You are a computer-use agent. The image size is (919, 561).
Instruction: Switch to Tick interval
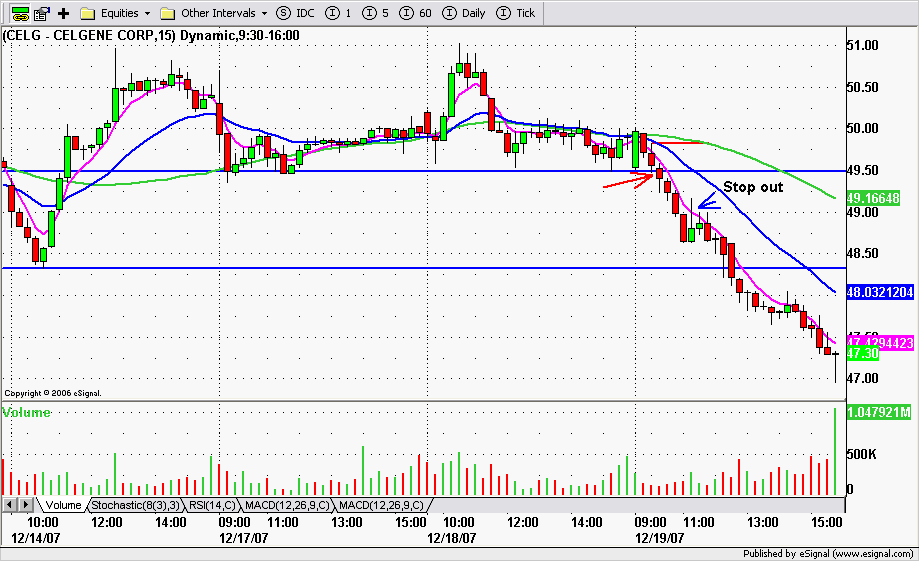click(x=516, y=13)
